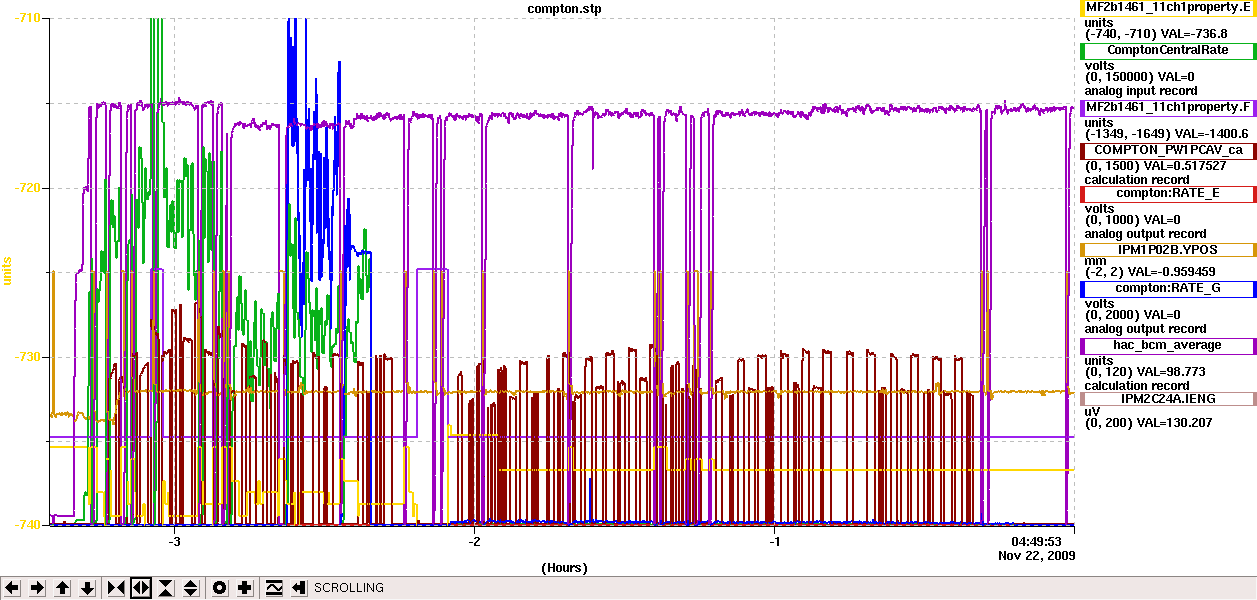Image resolution: width=1257 pixels, height=600 pixels.
Task: Select the ComptonCentralRate legend entry
Action: (1168, 51)
